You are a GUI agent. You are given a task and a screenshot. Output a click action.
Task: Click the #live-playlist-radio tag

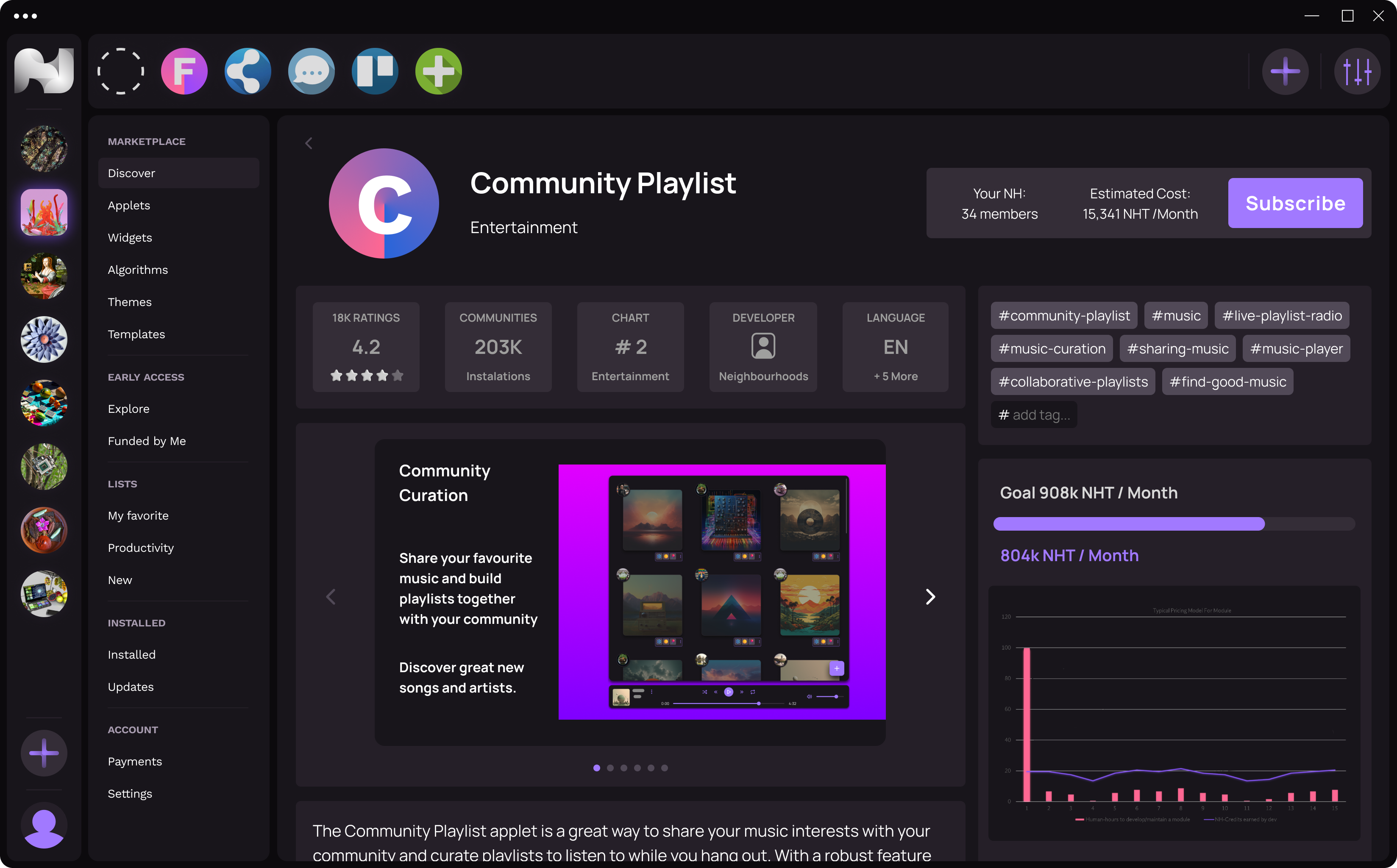coord(1282,316)
